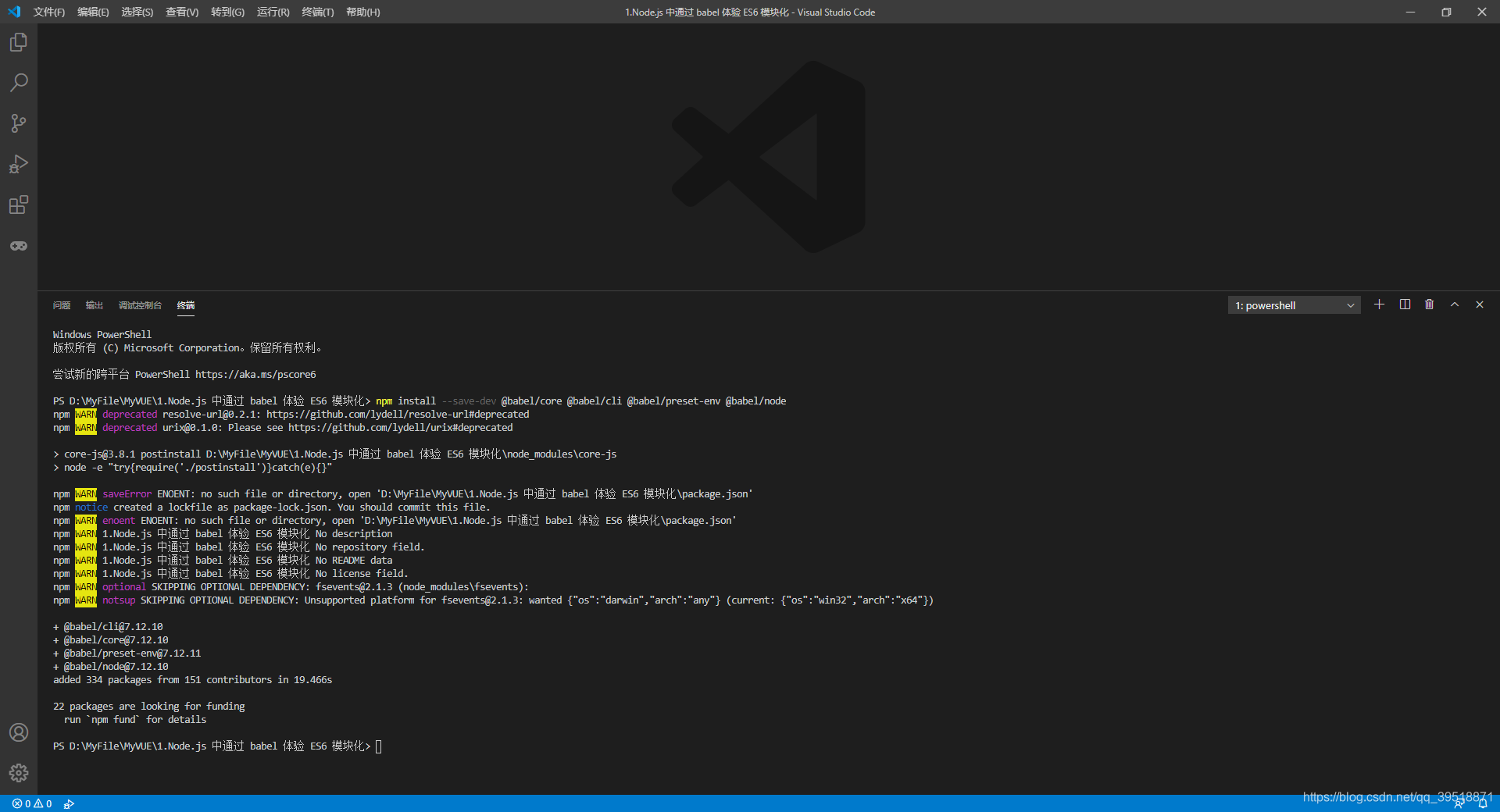Open the 编辑(E) menu

[x=93, y=12]
